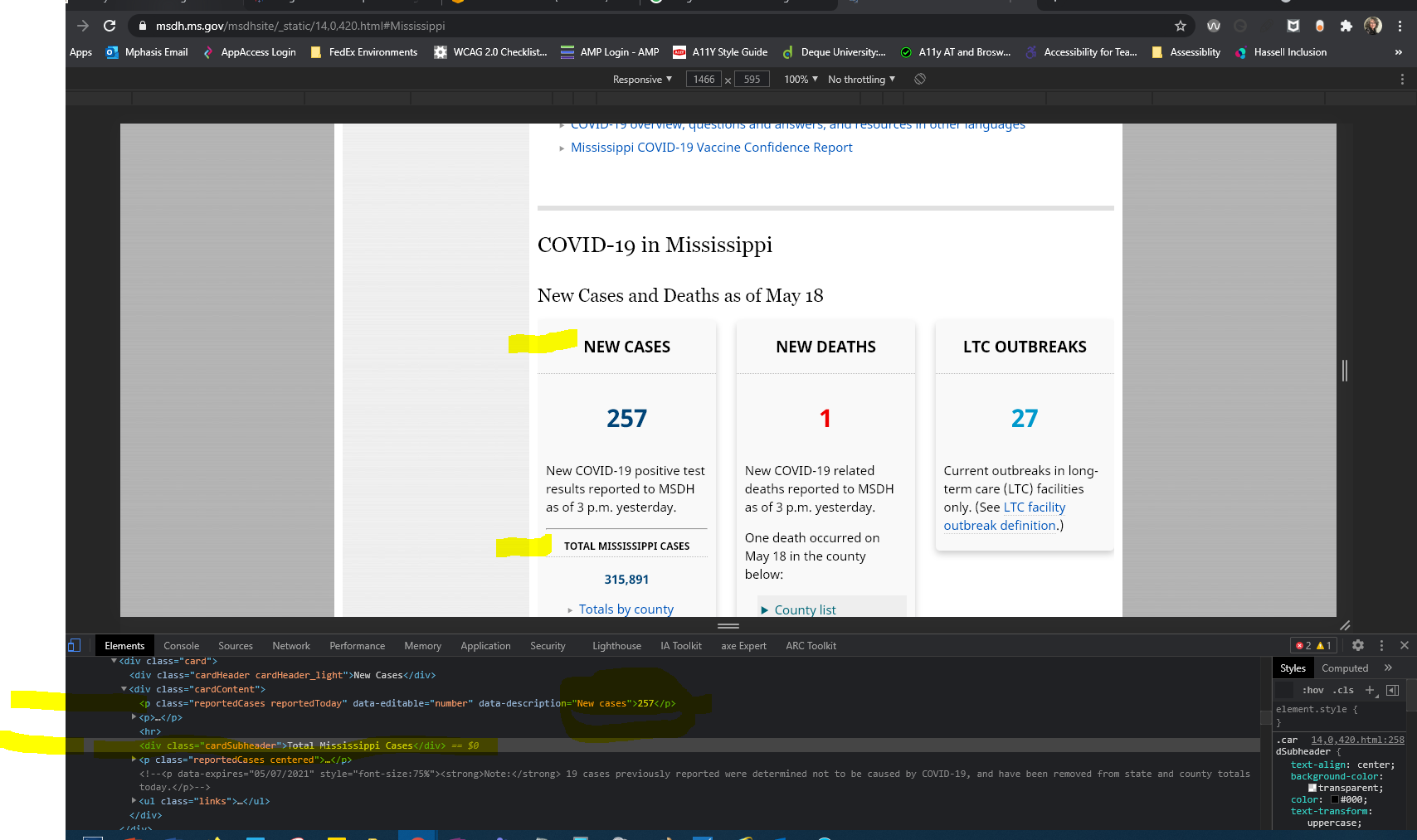Switch to the Console tab

click(x=182, y=645)
